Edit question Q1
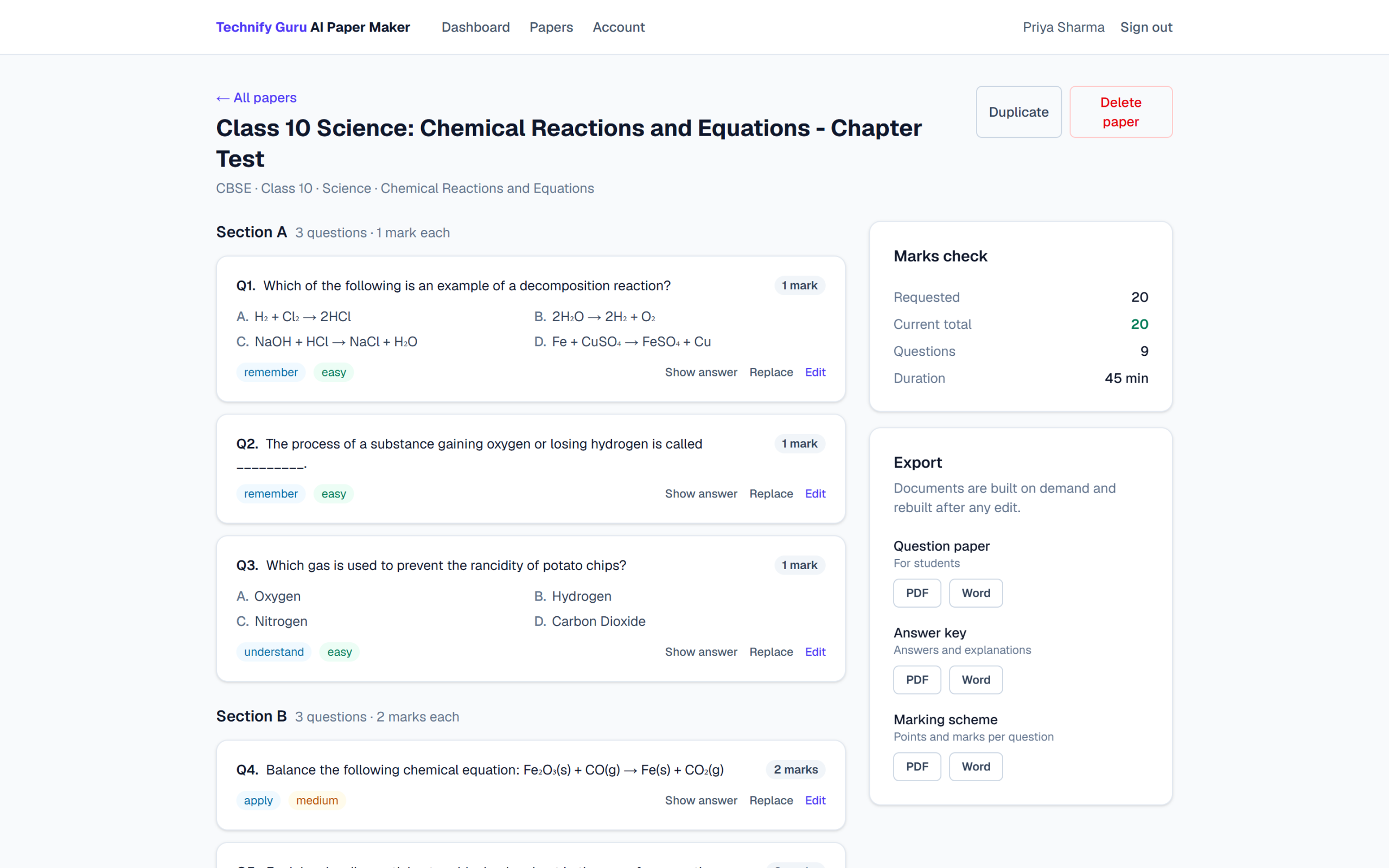The image size is (1389, 868). (x=815, y=372)
